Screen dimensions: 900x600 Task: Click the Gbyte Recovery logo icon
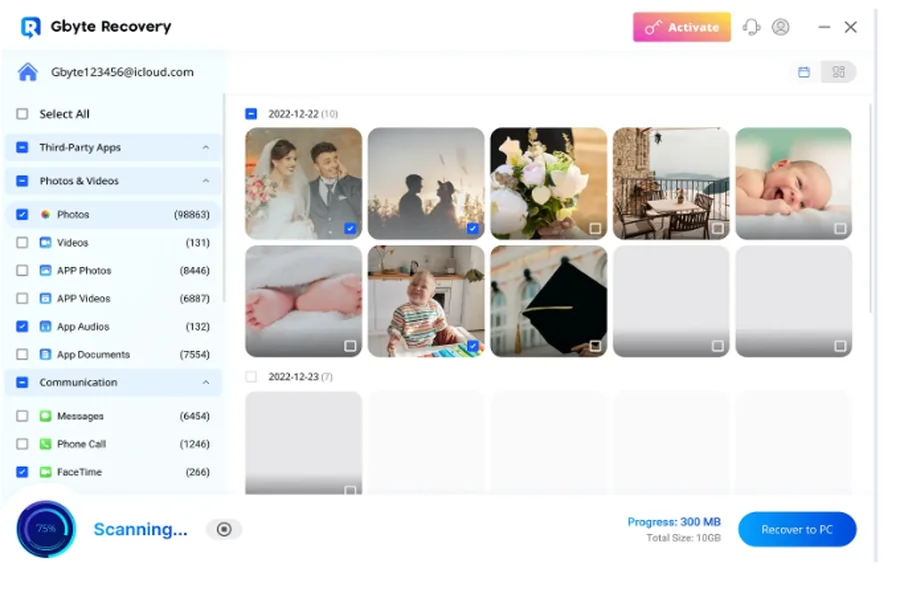(31, 27)
